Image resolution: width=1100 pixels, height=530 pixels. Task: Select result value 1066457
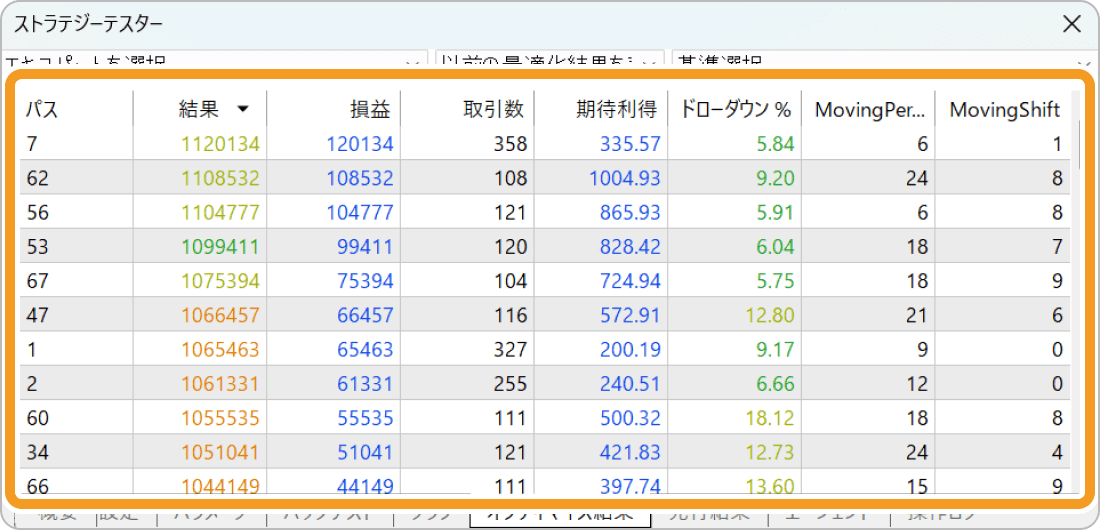point(221,314)
